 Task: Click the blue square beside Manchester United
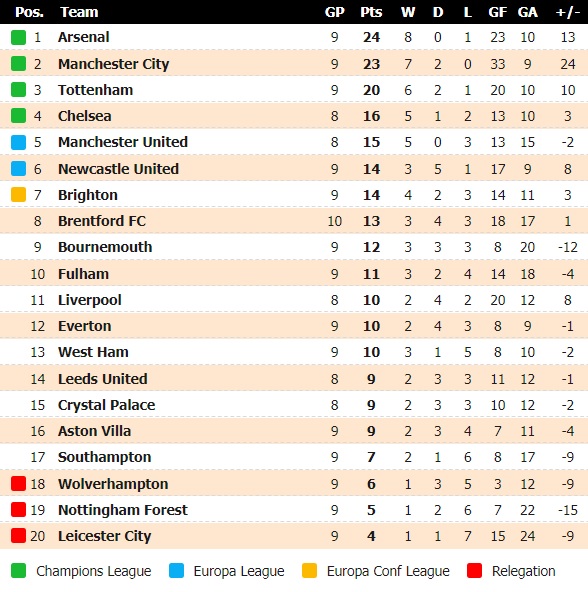click(x=18, y=142)
